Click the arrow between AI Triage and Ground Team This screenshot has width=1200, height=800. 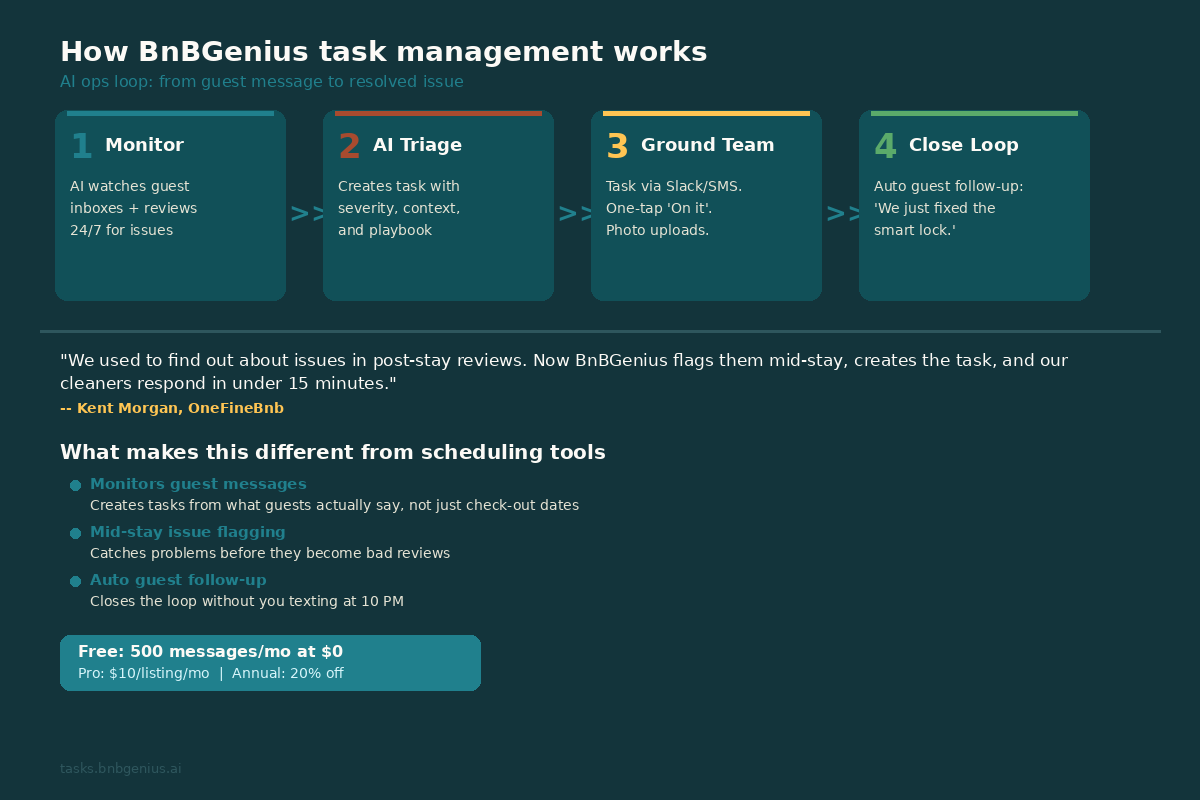(573, 213)
